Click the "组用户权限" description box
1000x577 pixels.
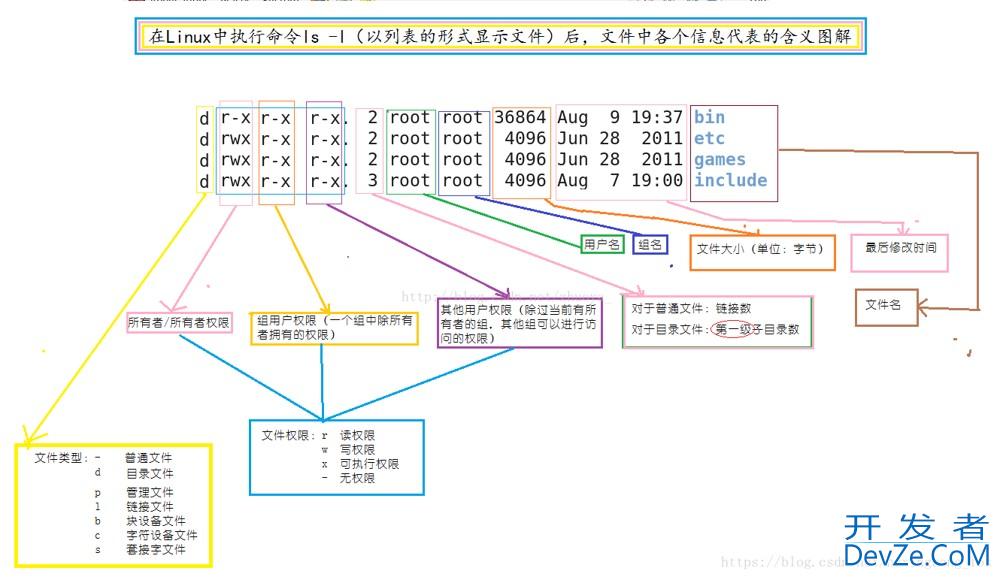pyautogui.click(x=334, y=328)
